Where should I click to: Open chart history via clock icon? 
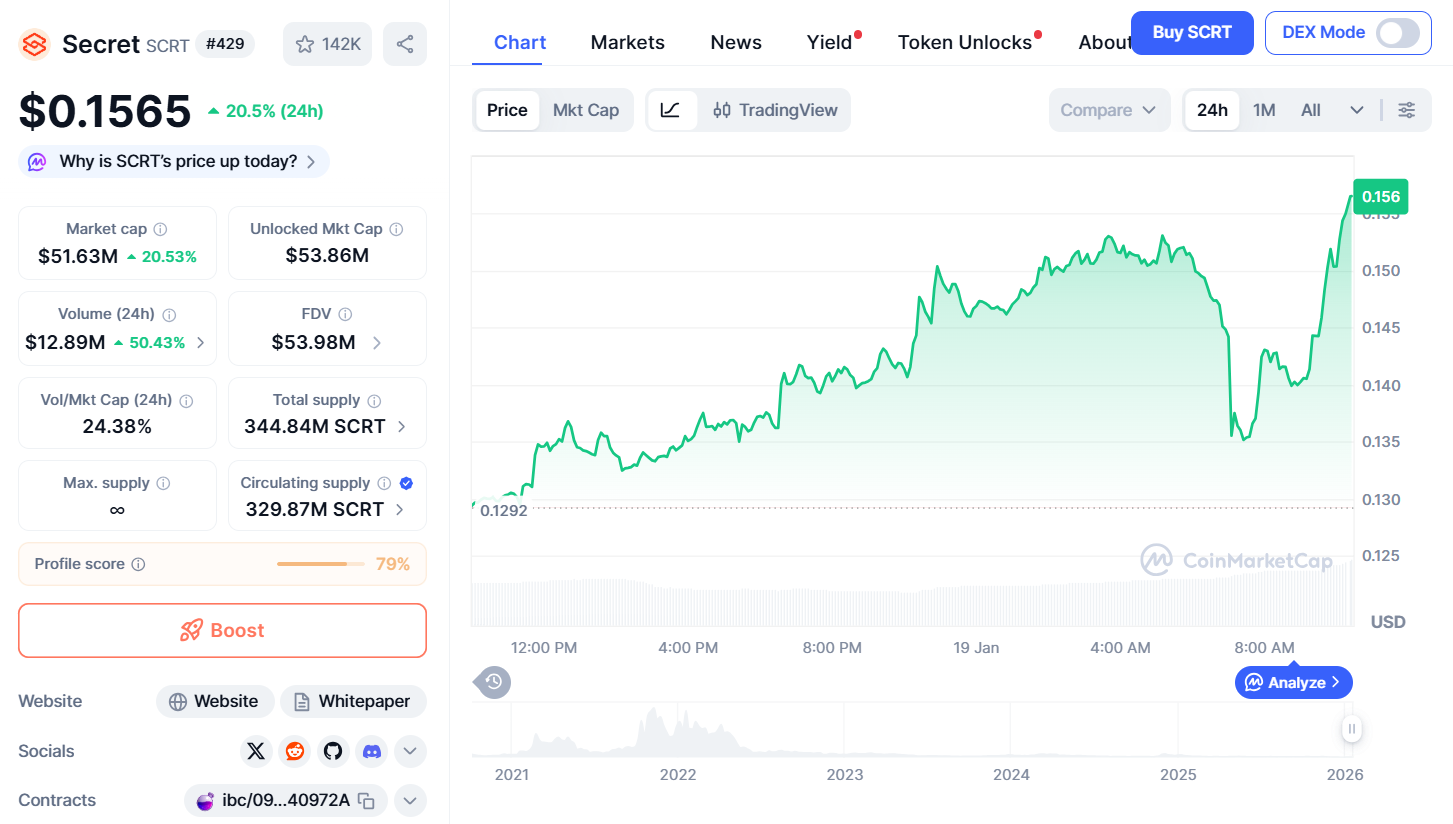coord(492,682)
